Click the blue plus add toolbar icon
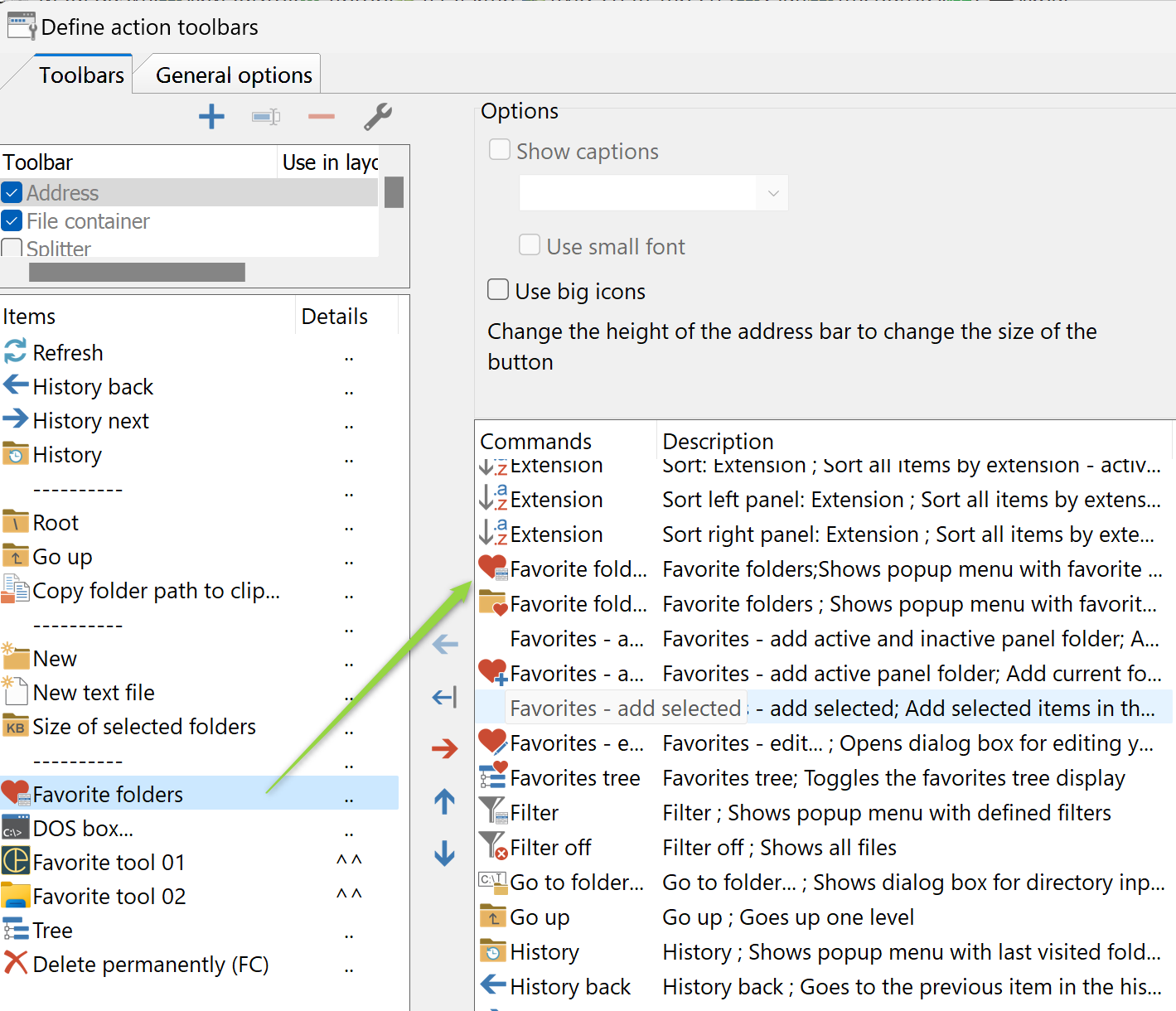The width and height of the screenshot is (1176, 1011). click(211, 117)
